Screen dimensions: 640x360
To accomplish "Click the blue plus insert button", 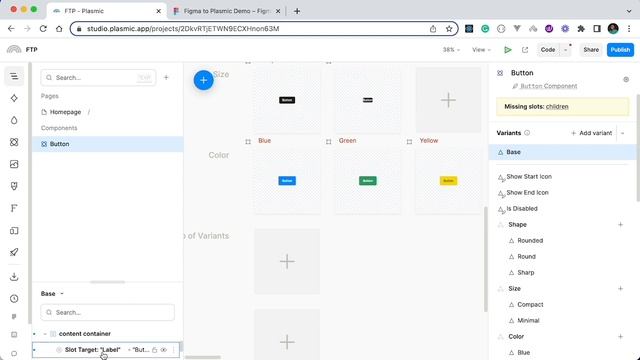I will (x=203, y=80).
